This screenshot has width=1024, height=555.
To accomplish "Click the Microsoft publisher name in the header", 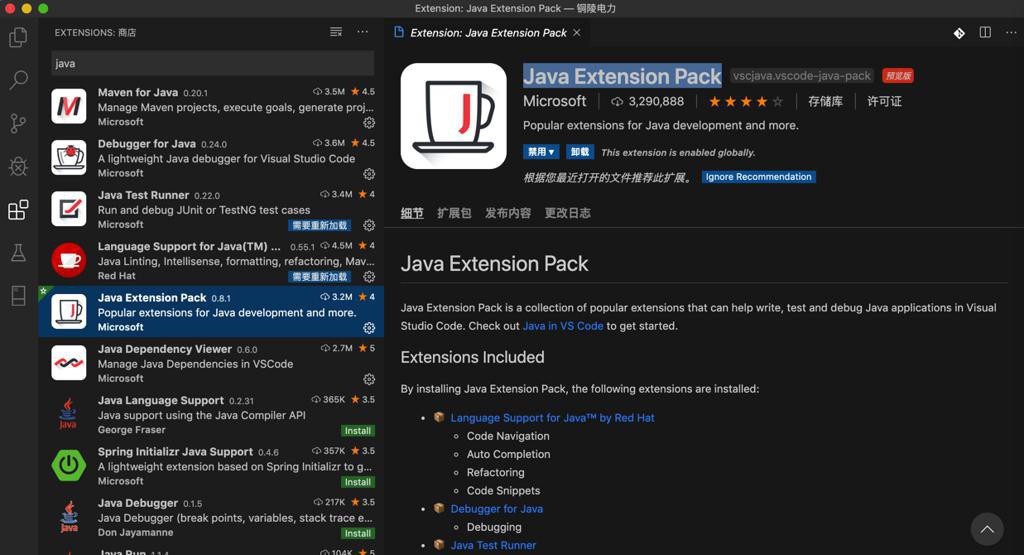I will click(554, 101).
